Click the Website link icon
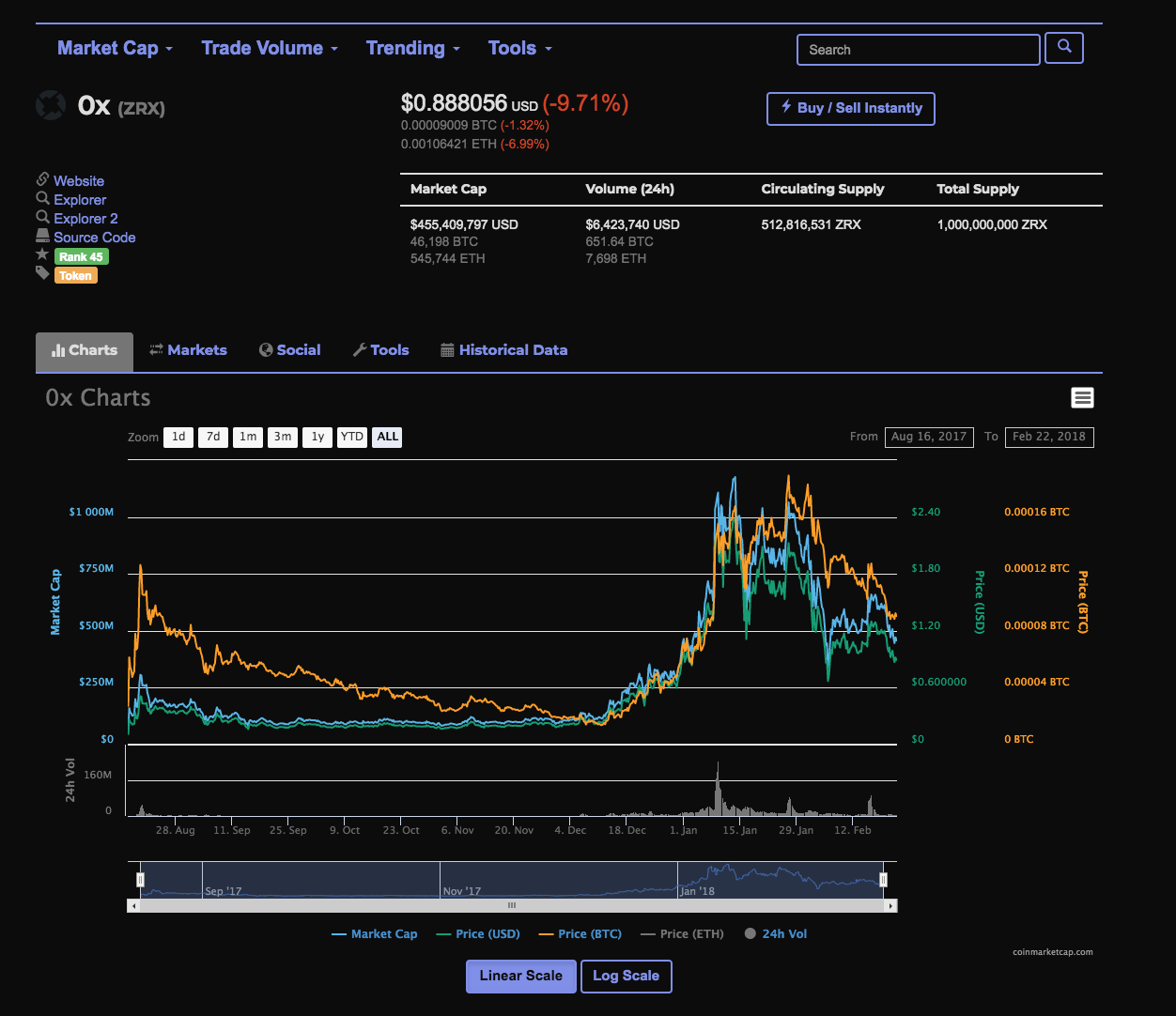Viewport: 1176px width, 1016px height. (x=43, y=178)
